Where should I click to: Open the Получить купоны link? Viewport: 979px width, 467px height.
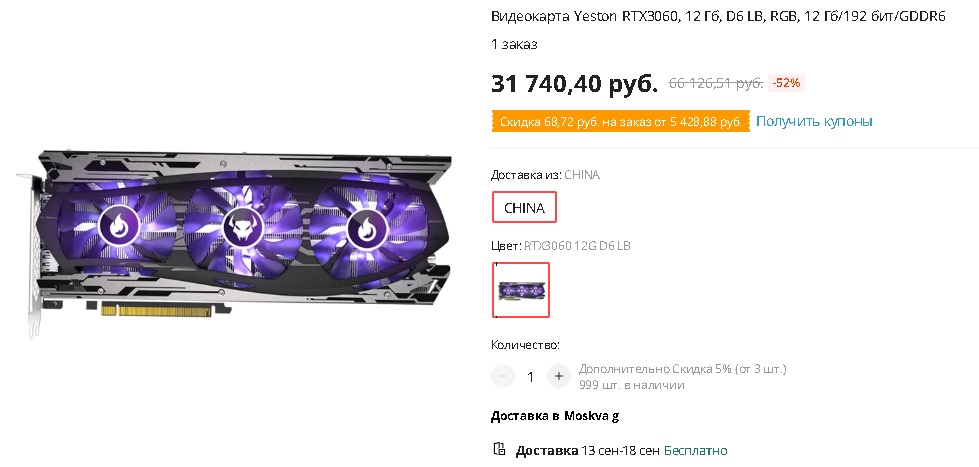point(814,121)
